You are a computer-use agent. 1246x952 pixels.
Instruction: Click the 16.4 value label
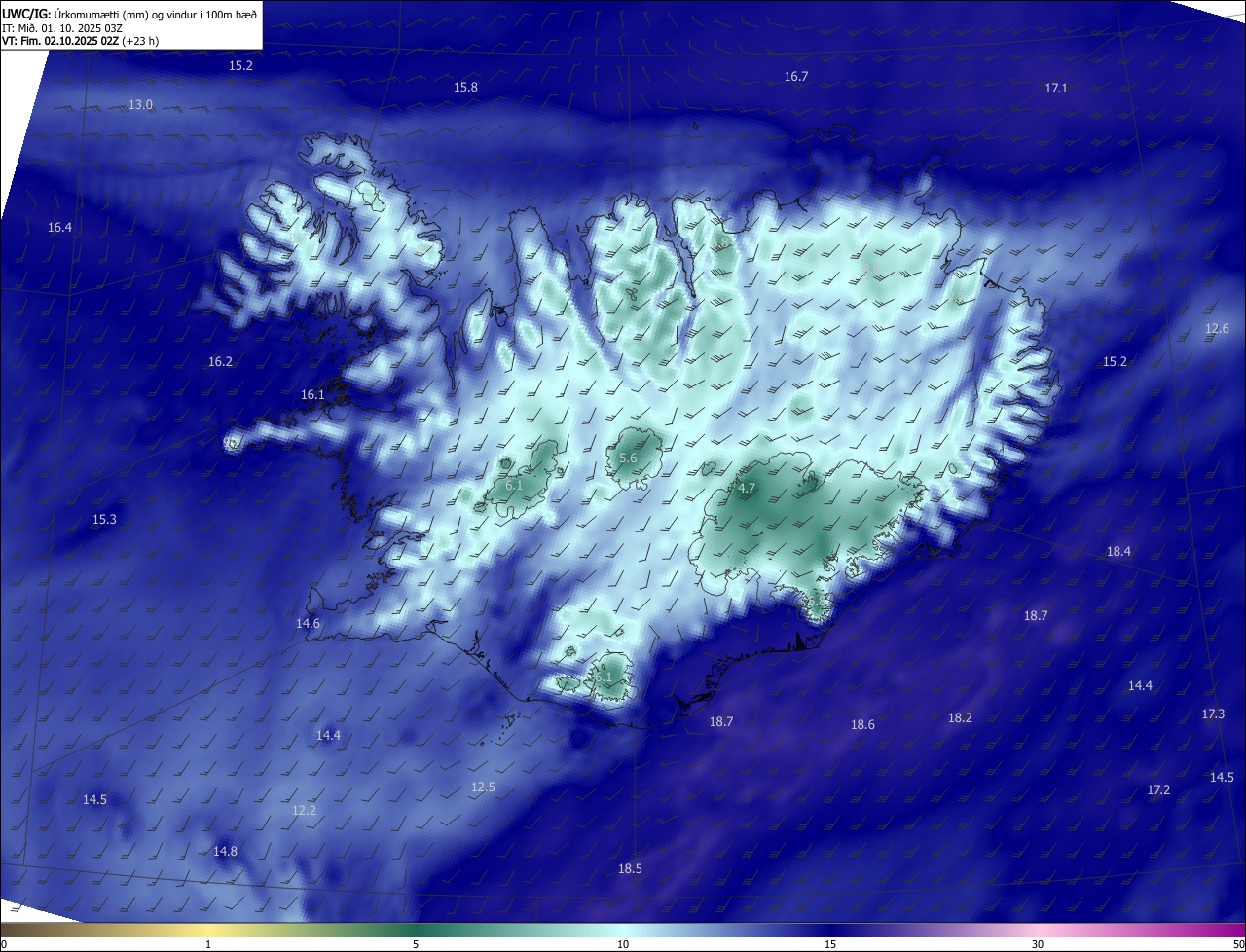[59, 227]
